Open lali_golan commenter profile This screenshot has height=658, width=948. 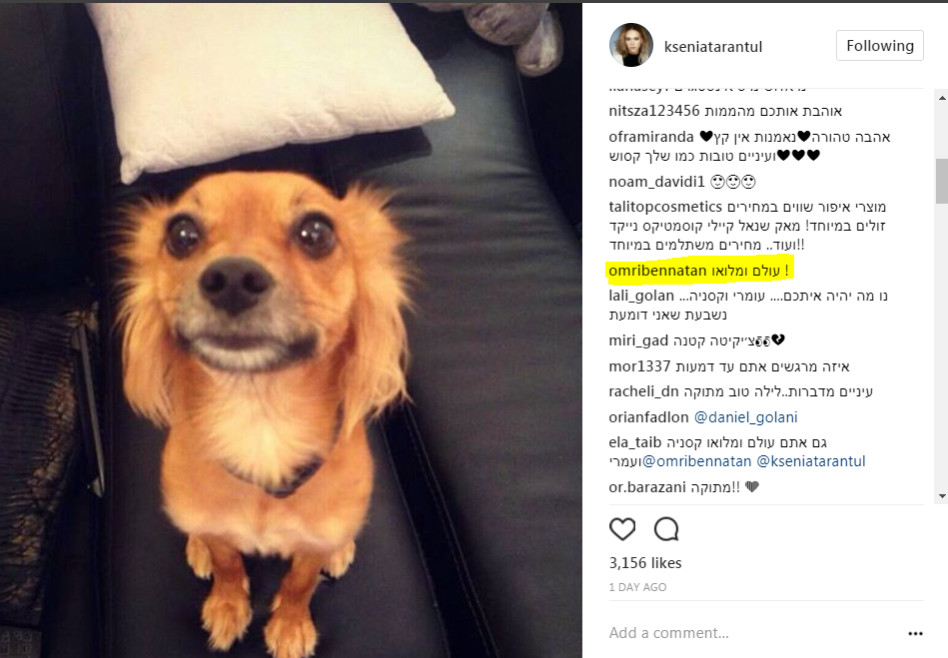[x=641, y=296]
